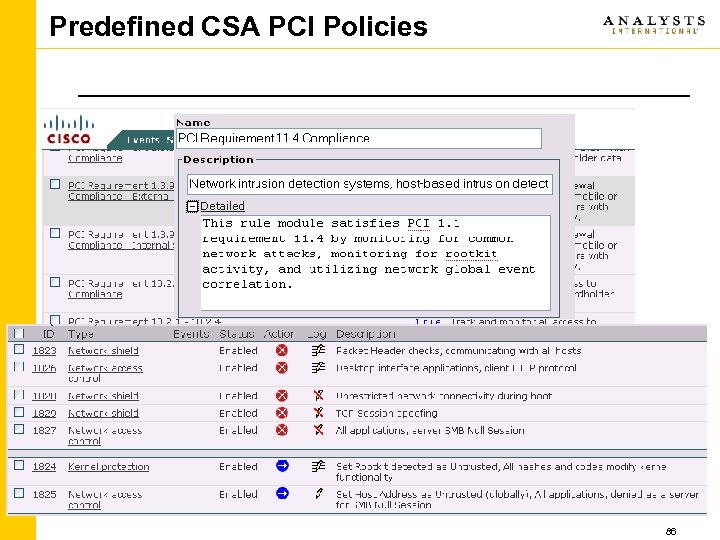This screenshot has width=720, height=540.
Task: Click the log icon for rule 1824
Action: tap(318, 466)
